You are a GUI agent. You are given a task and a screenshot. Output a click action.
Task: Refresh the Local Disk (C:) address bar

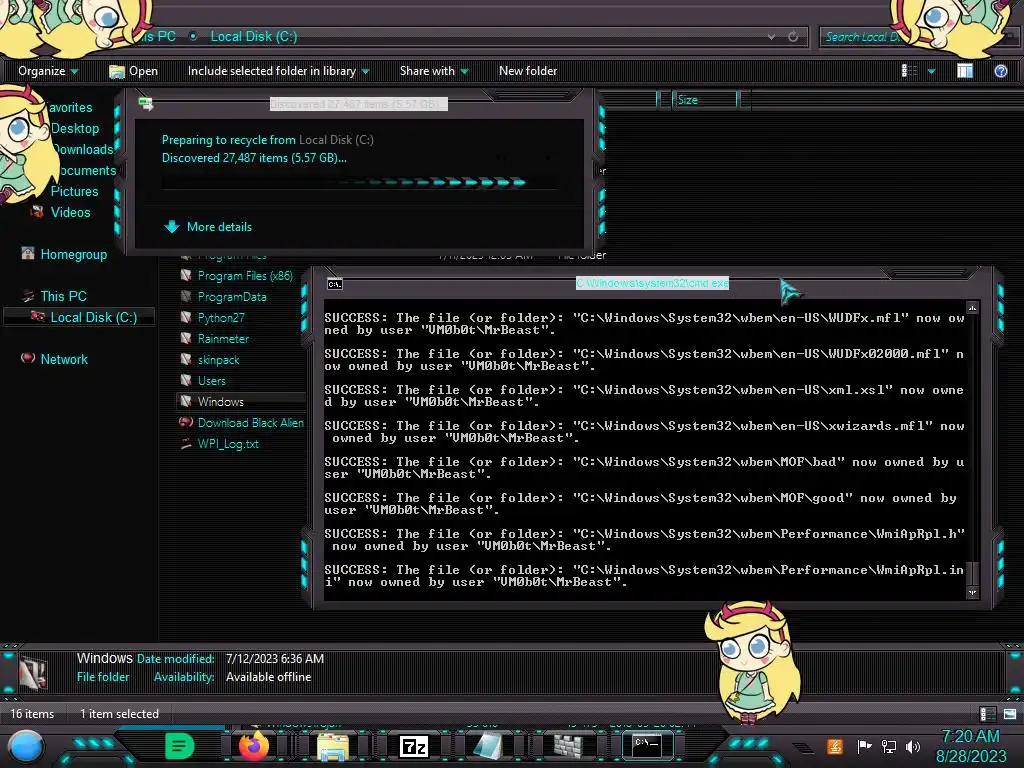coord(793,37)
